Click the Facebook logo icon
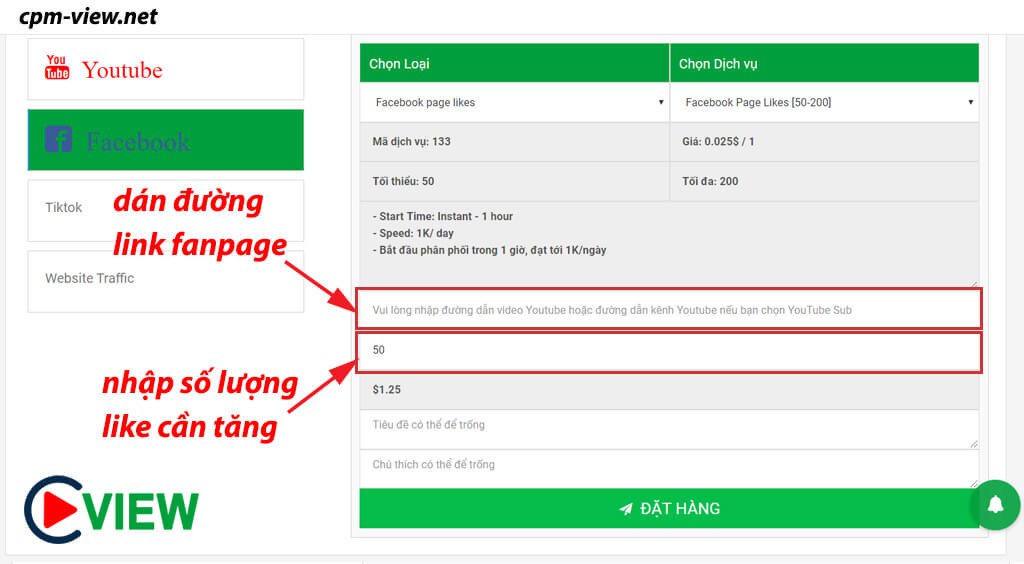This screenshot has height=564, width=1024. click(58, 139)
